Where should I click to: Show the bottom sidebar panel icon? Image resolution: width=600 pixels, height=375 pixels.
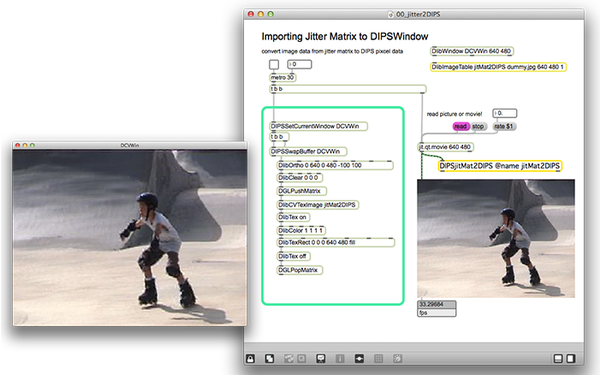click(558, 359)
